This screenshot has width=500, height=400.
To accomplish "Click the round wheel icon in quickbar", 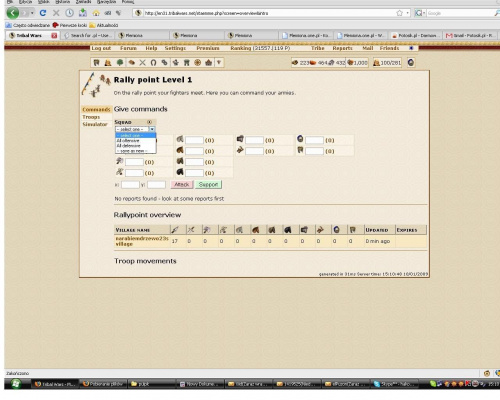I will tap(197, 62).
